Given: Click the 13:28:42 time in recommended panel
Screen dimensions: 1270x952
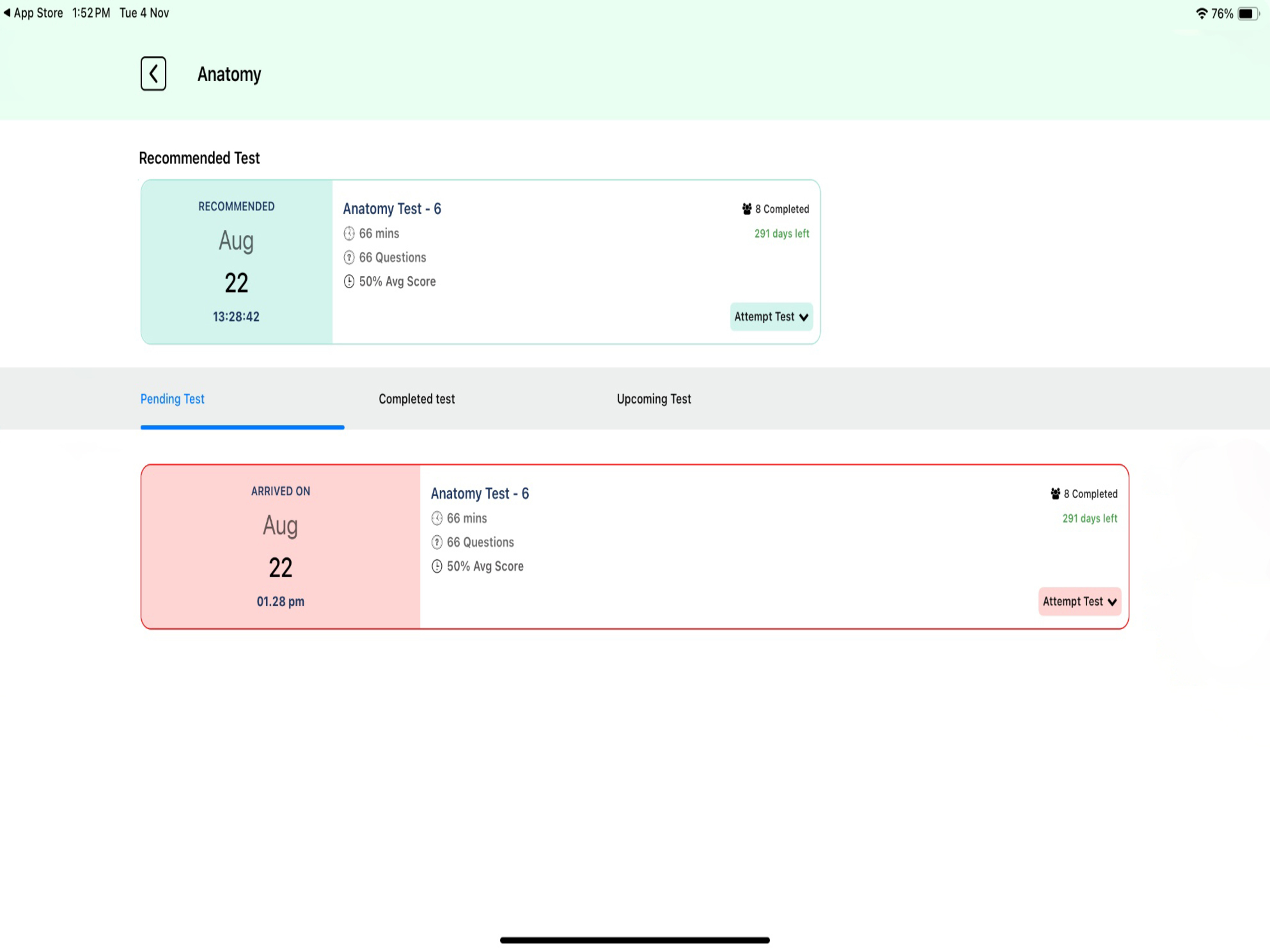Looking at the screenshot, I should (236, 317).
